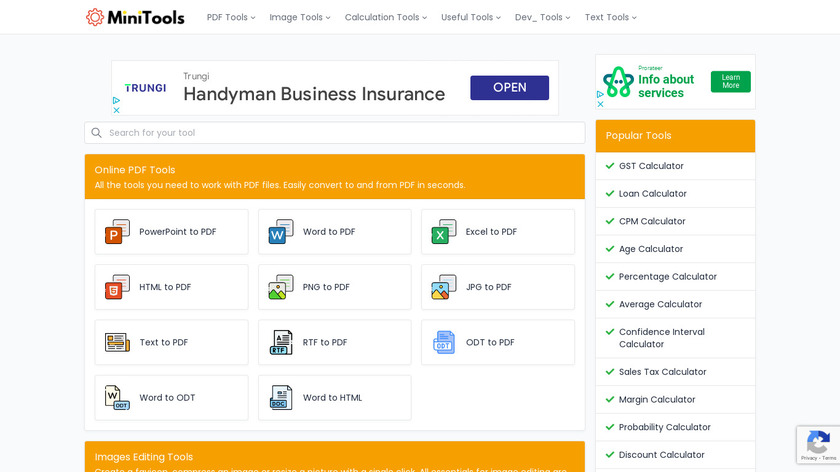Viewport: 840px width, 472px height.
Task: Click the Word to PDF icon
Action: pos(281,231)
